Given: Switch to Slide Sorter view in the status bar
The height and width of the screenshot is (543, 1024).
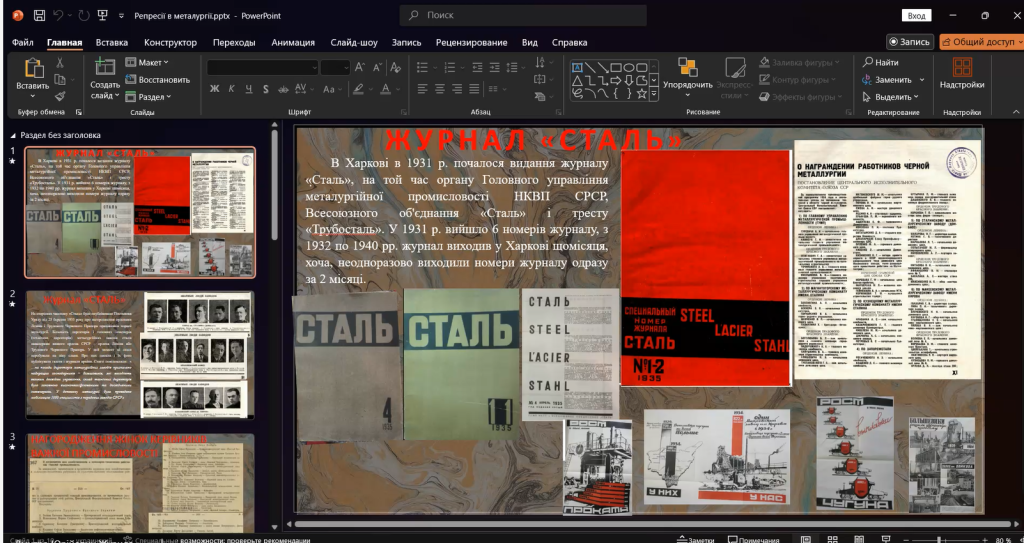Looking at the screenshot, I should point(832,539).
